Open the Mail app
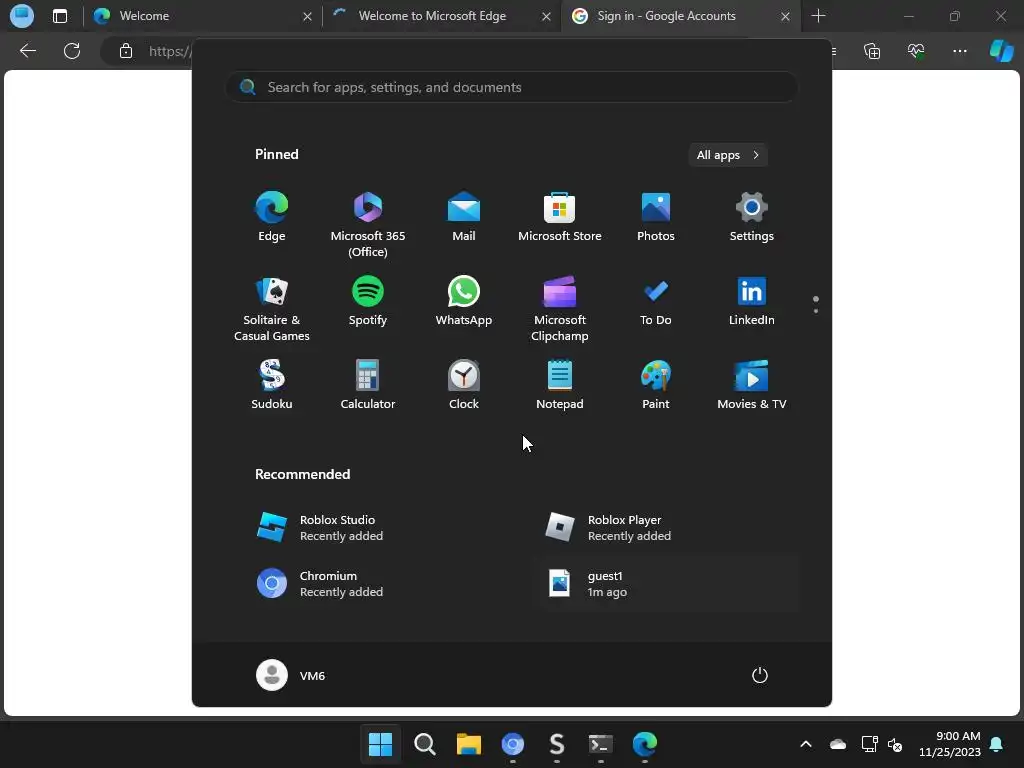This screenshot has height=768, width=1024. [464, 217]
